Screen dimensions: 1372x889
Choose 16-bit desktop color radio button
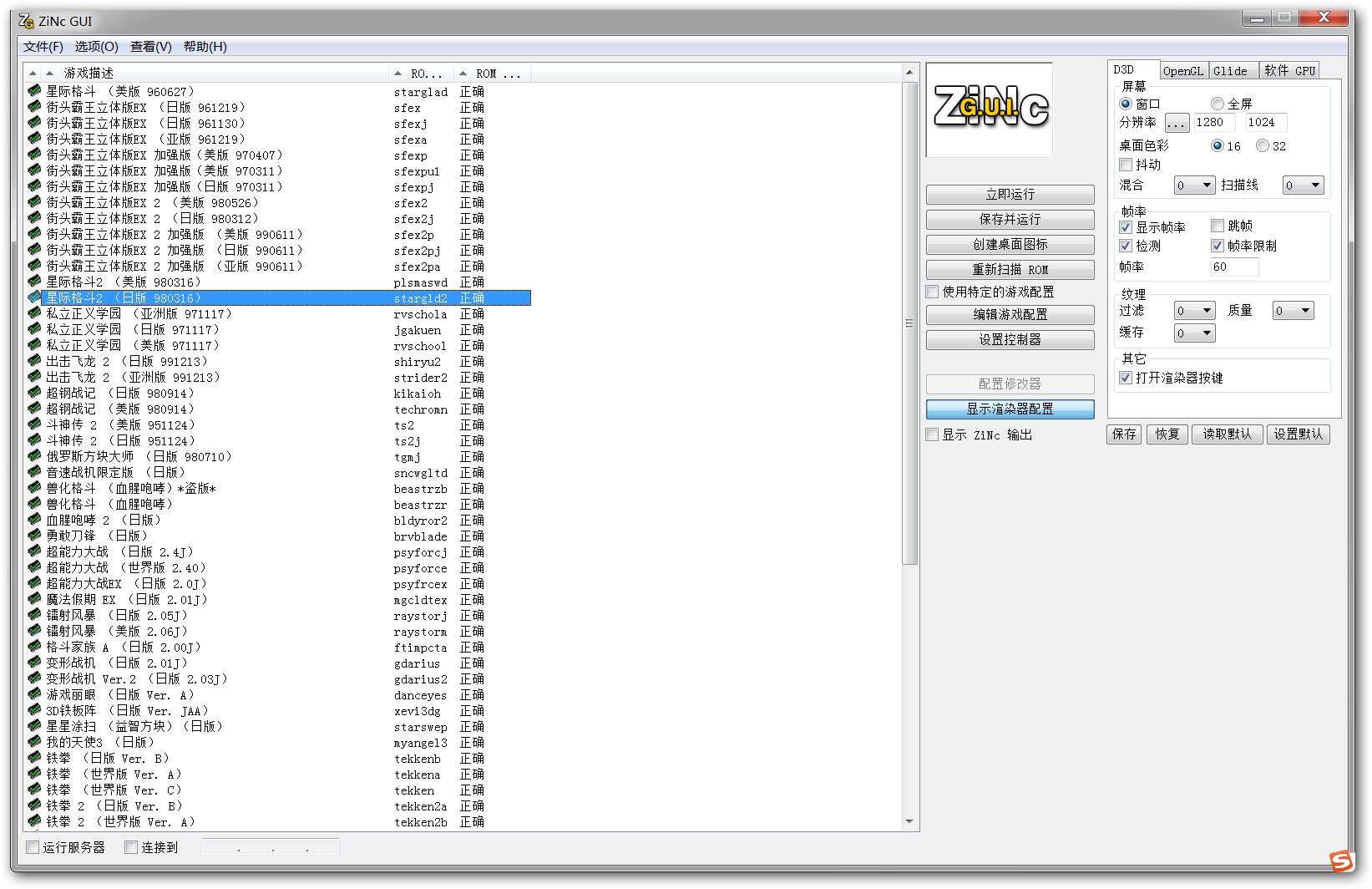pyautogui.click(x=1218, y=145)
